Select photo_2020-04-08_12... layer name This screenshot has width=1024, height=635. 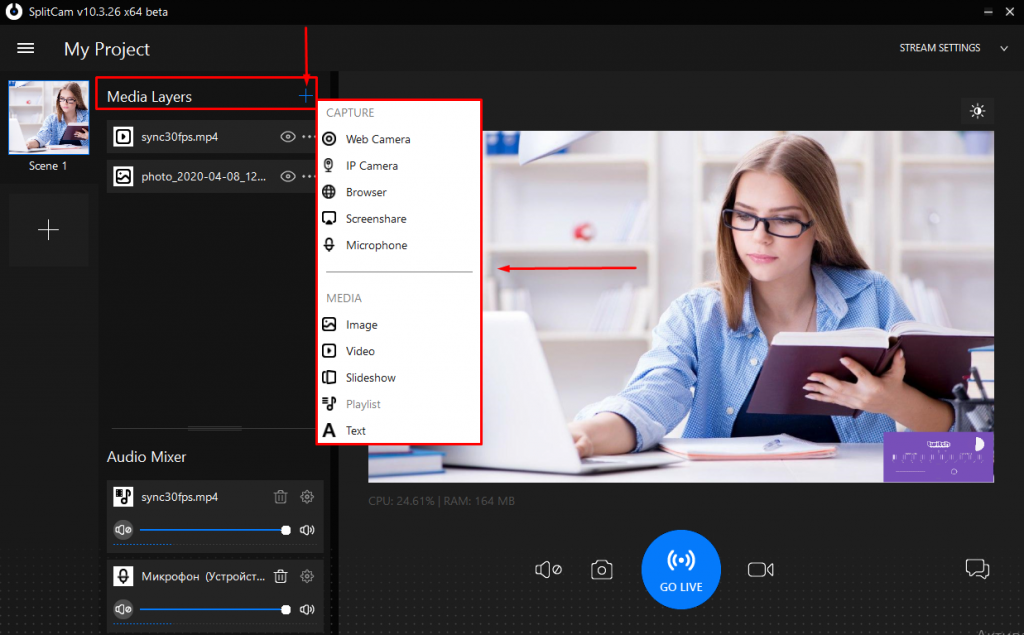click(204, 176)
